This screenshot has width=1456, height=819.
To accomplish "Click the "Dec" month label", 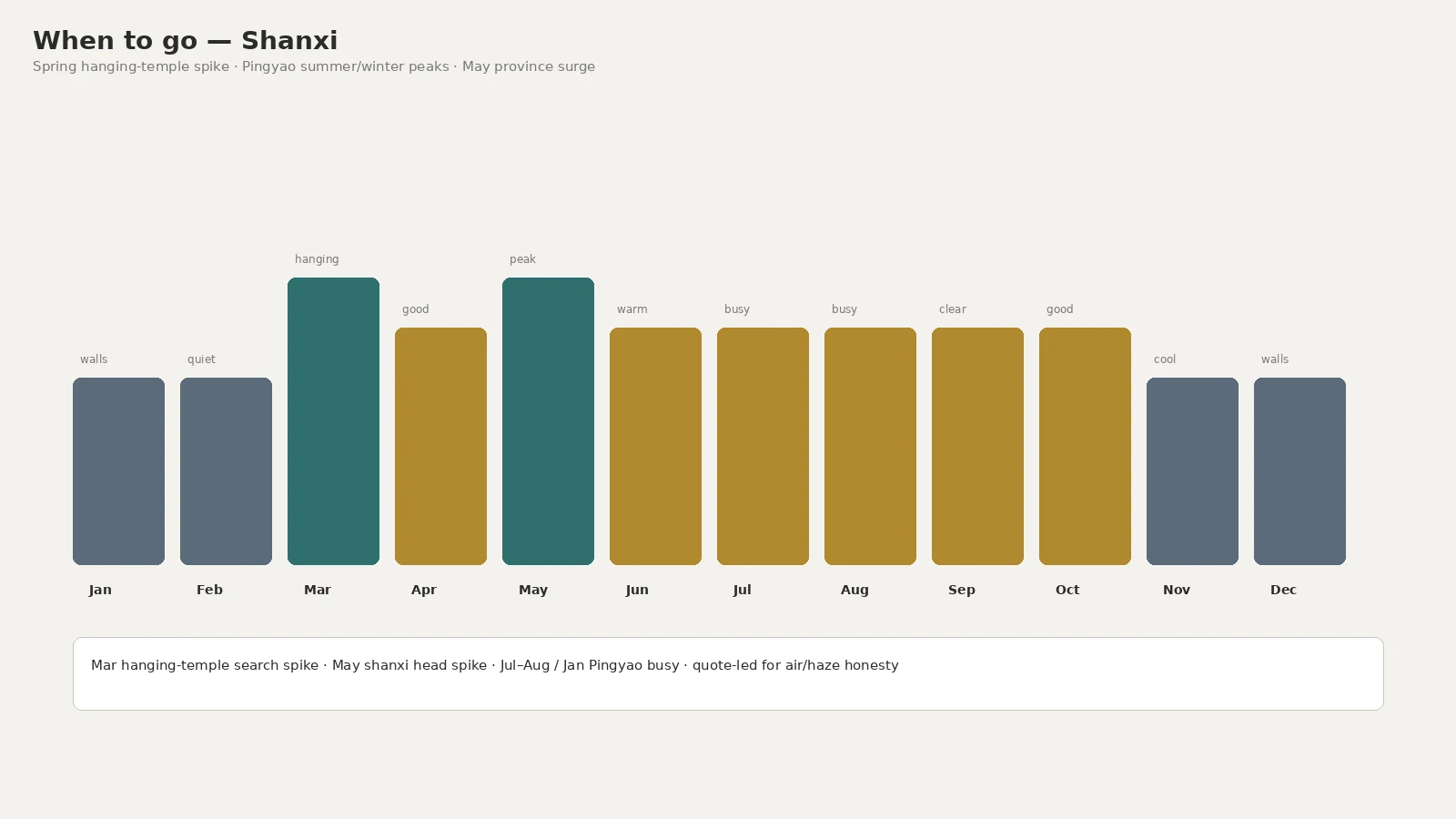I will (1283, 590).
